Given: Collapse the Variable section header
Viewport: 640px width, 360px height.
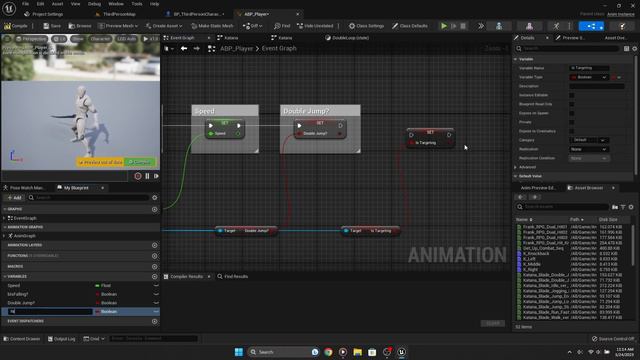Looking at the screenshot, I should (x=516, y=59).
